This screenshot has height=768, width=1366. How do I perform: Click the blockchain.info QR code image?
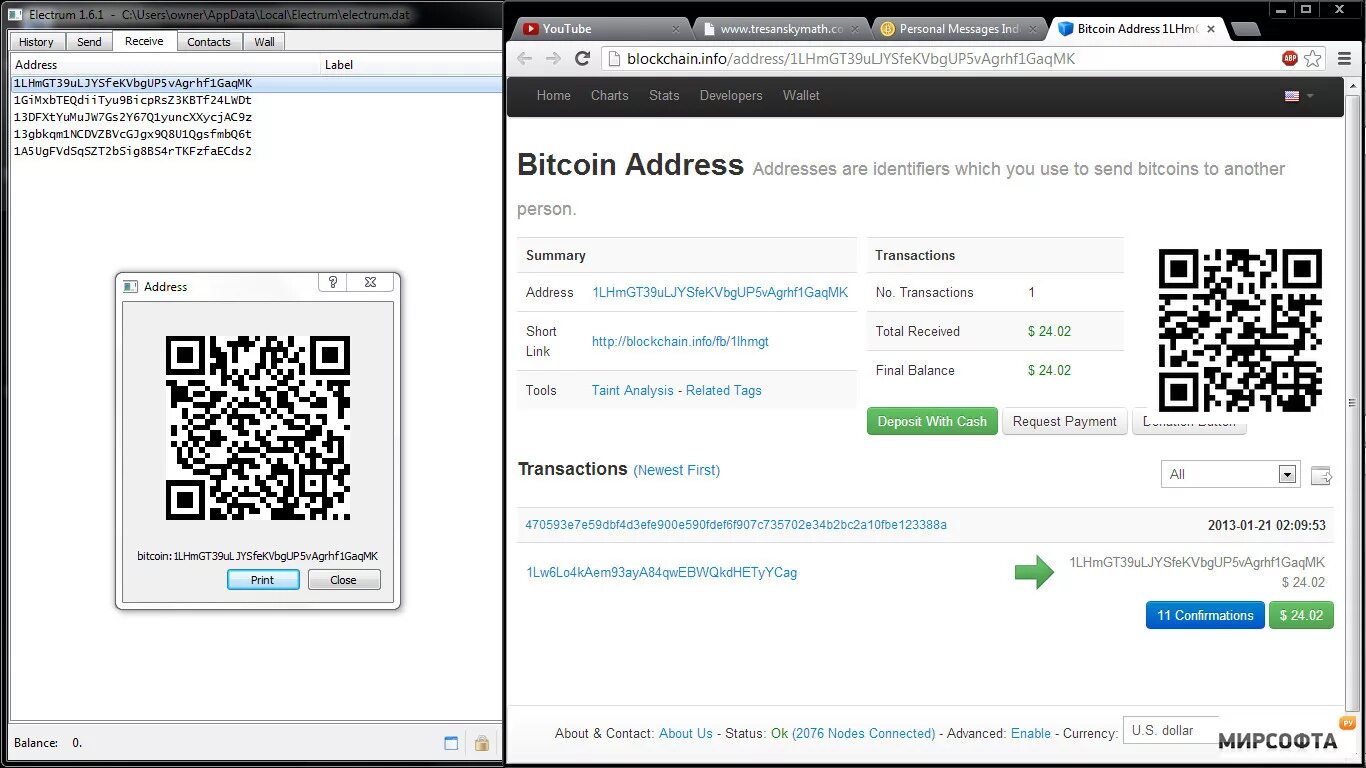coord(1240,331)
